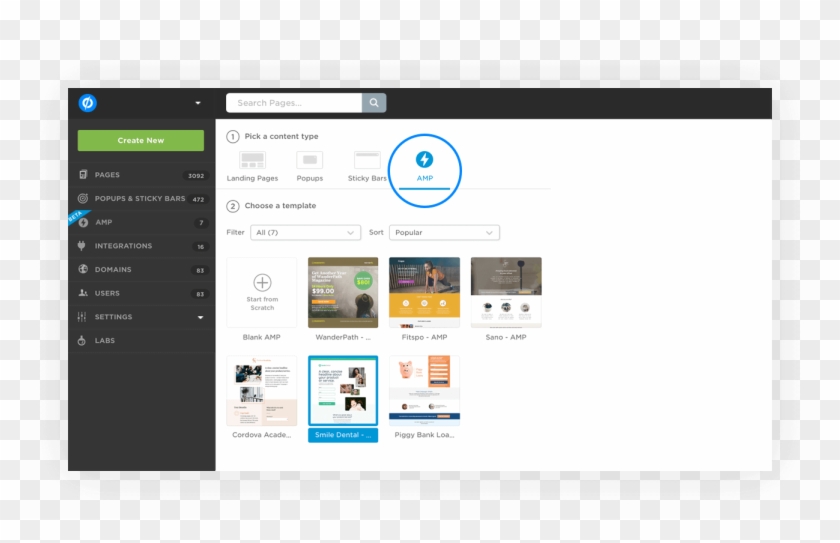
Task: Click the Smile Dental highlighted label
Action: coord(343,435)
